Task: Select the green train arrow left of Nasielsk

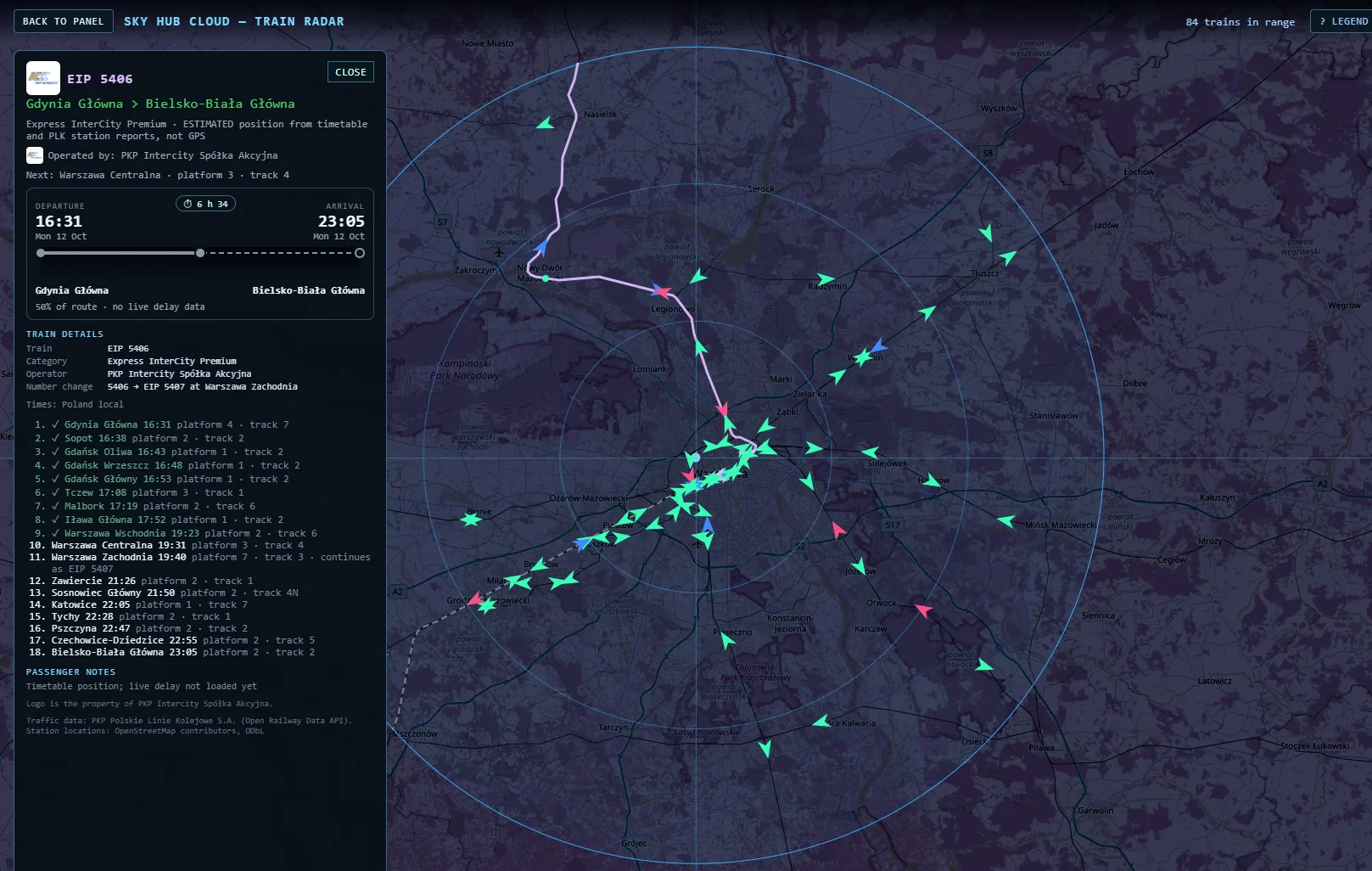Action: click(546, 123)
